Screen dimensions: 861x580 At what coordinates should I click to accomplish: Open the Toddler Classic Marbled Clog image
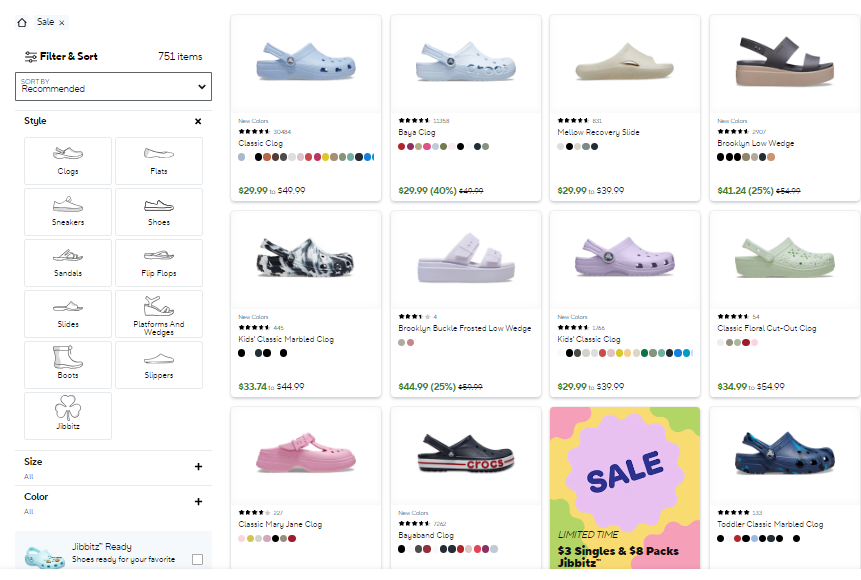[x=785, y=455]
